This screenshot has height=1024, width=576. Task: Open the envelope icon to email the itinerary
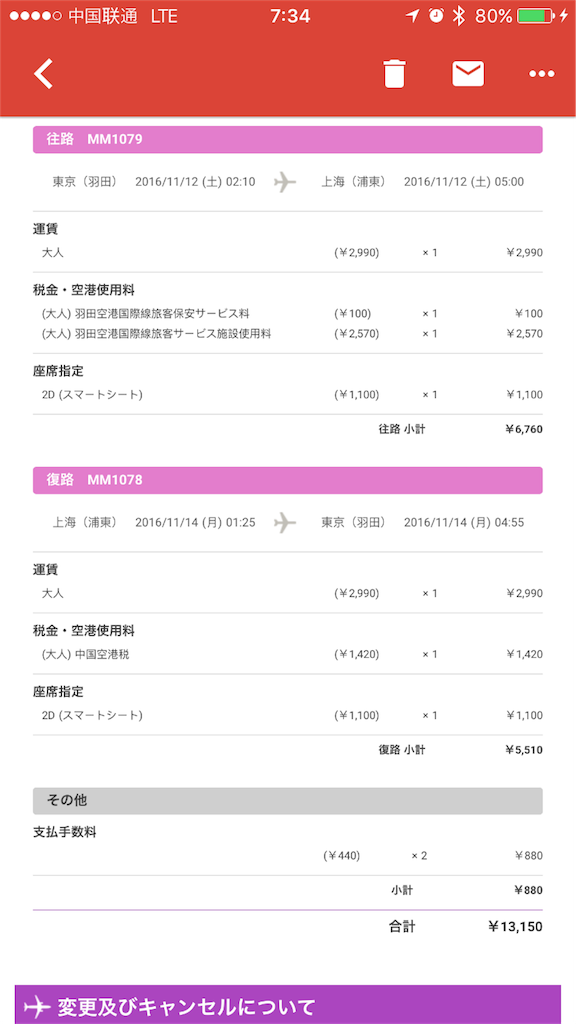tap(468, 73)
